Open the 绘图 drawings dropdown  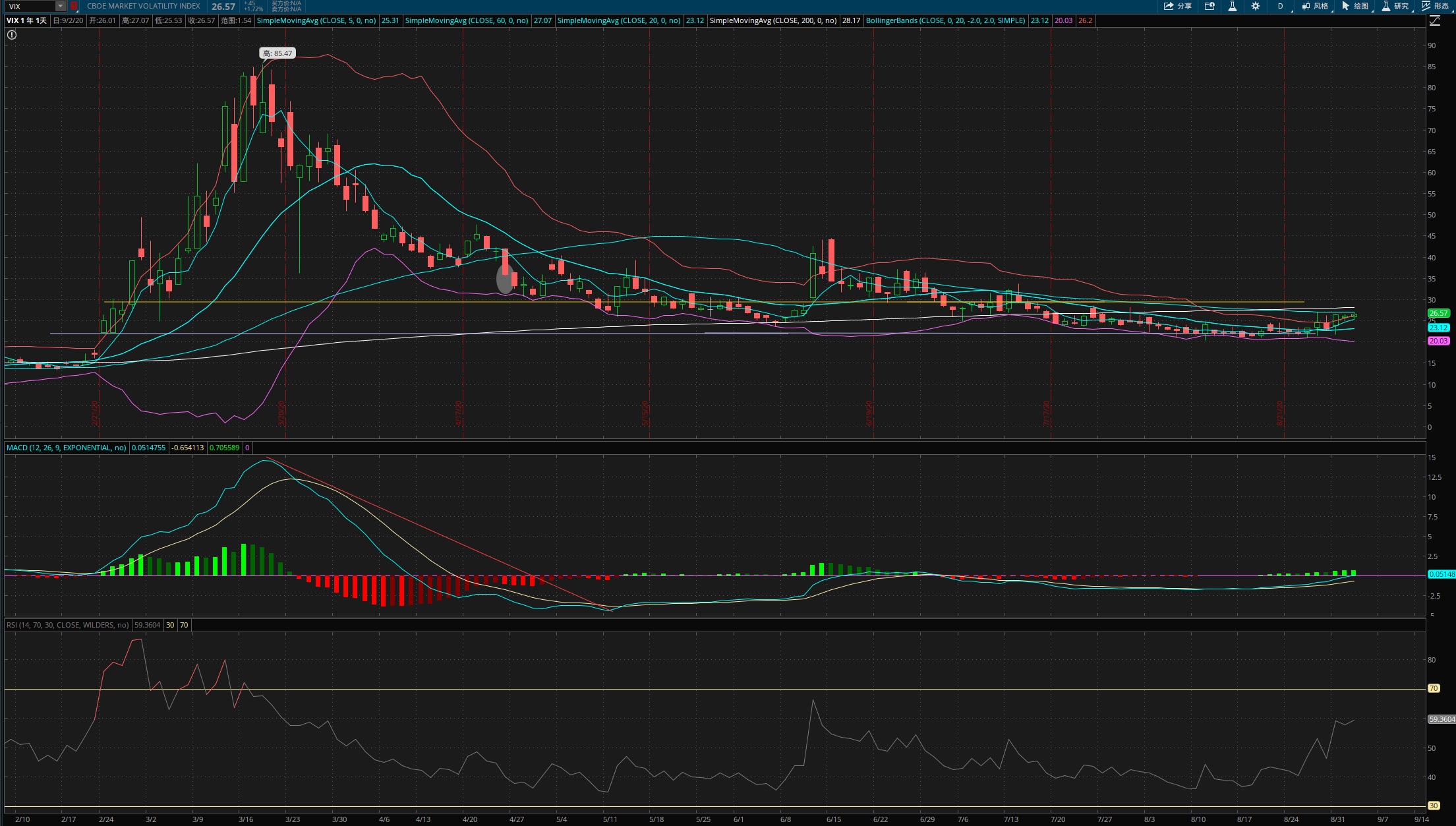pyautogui.click(x=1355, y=6)
